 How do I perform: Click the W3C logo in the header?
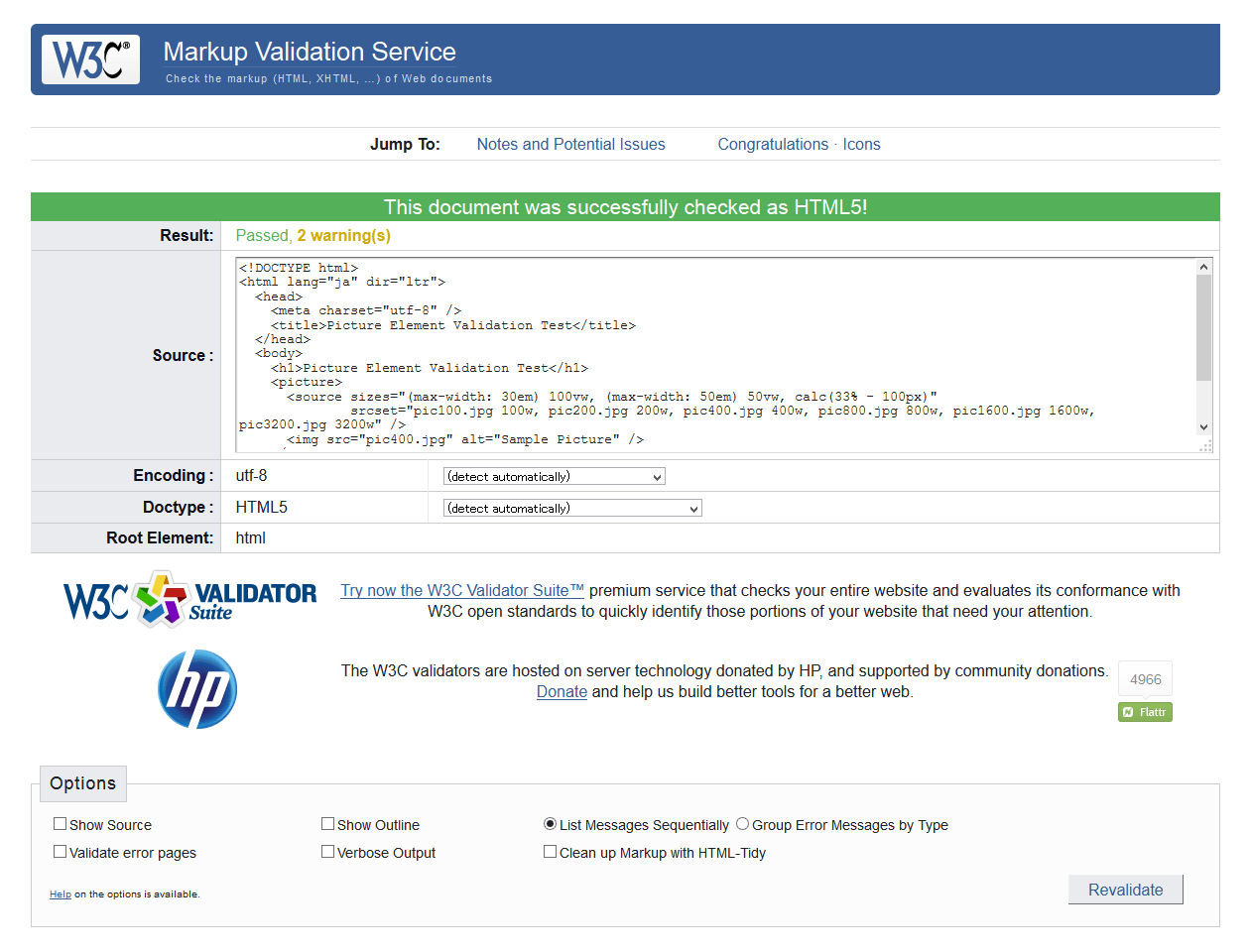[89, 59]
